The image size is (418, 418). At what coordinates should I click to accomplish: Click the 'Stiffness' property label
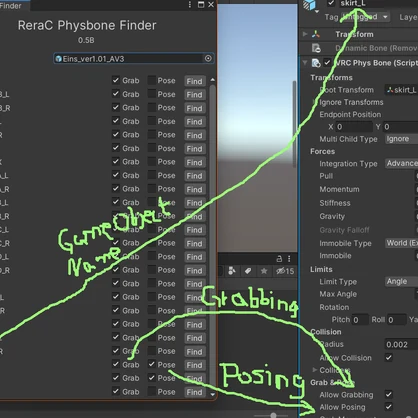point(335,203)
